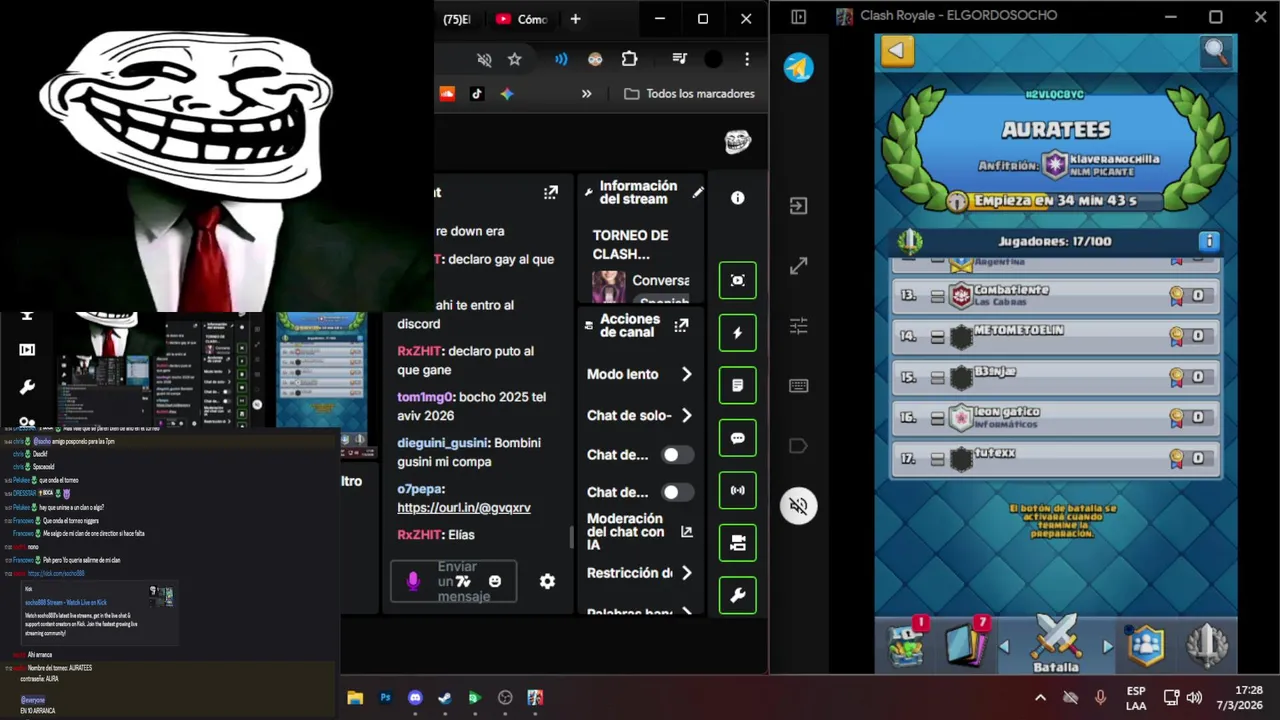Image resolution: width=1280 pixels, height=720 pixels.
Task: Open Steam from the taskbar
Action: (445, 698)
